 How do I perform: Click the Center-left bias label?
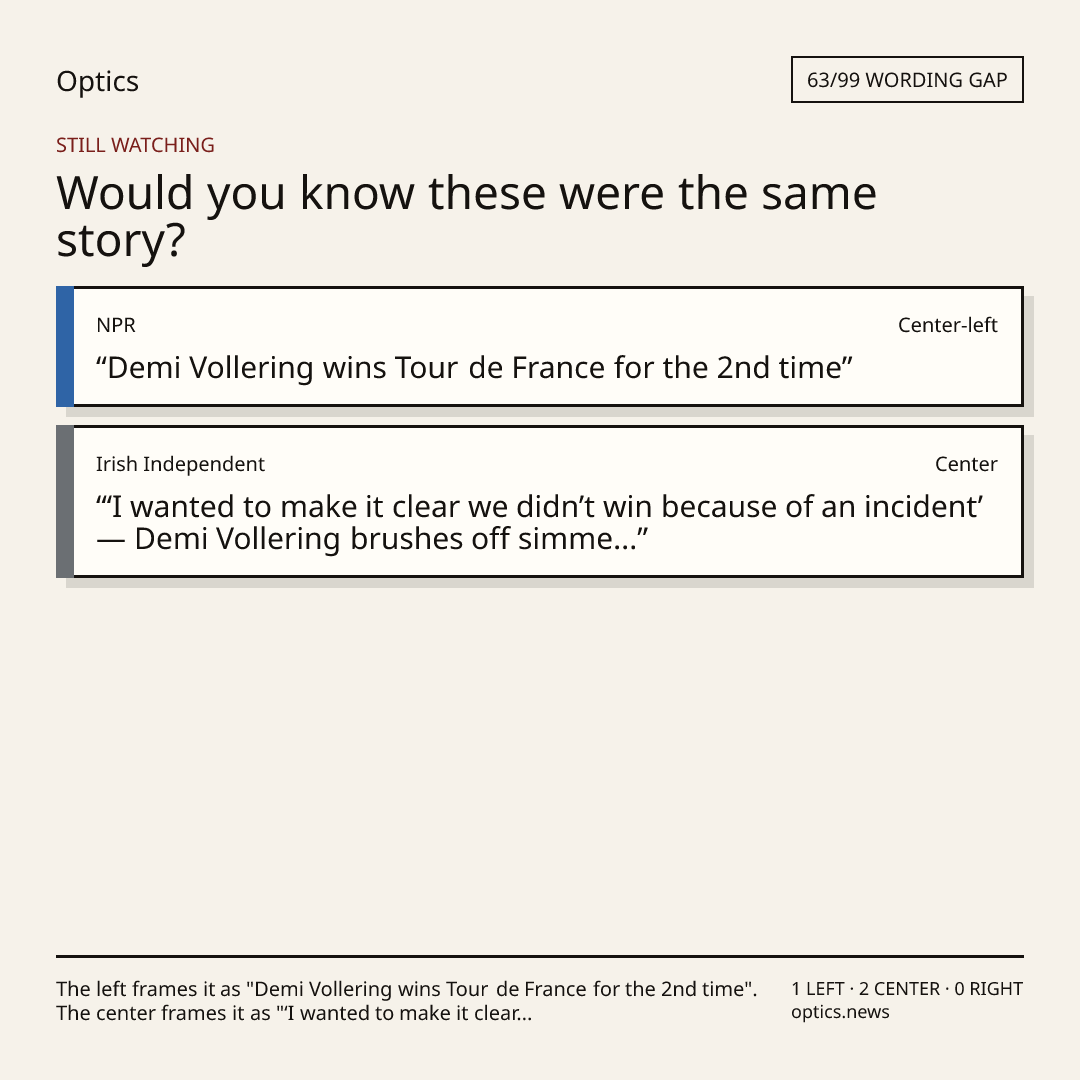coord(948,325)
